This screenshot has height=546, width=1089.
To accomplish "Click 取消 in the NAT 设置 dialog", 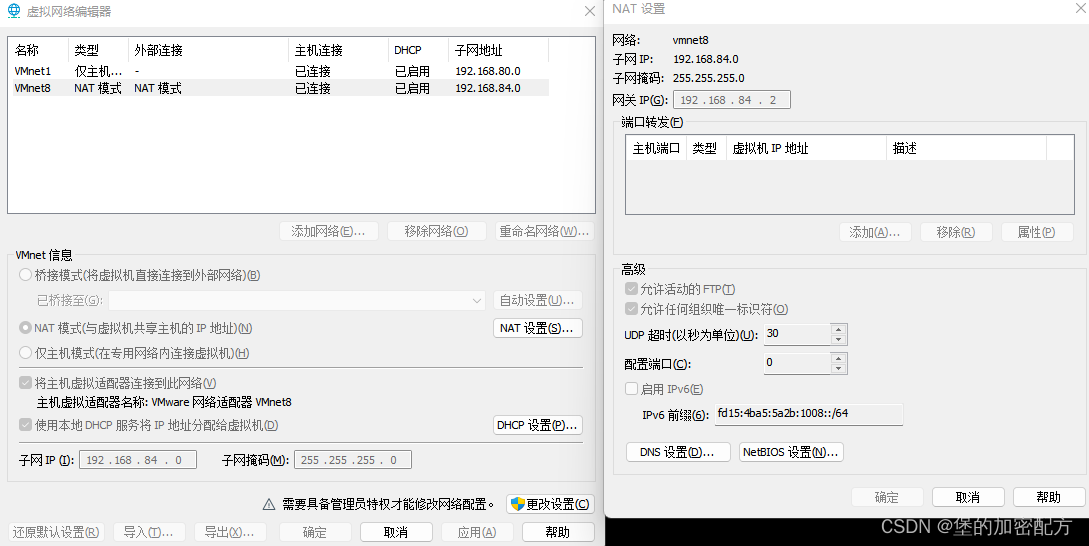I will coord(968,497).
